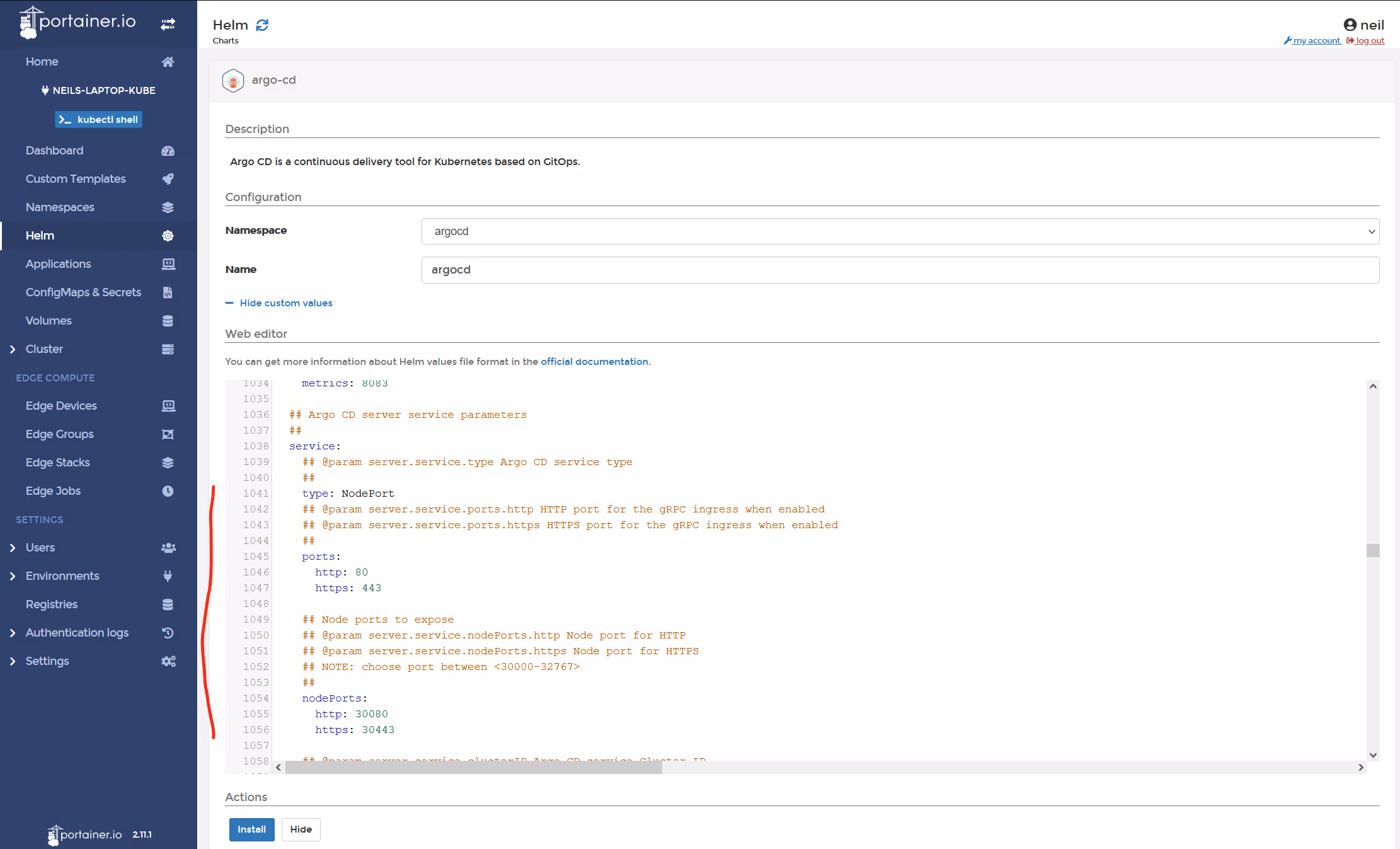Click the Namespaces layers icon

point(168,207)
